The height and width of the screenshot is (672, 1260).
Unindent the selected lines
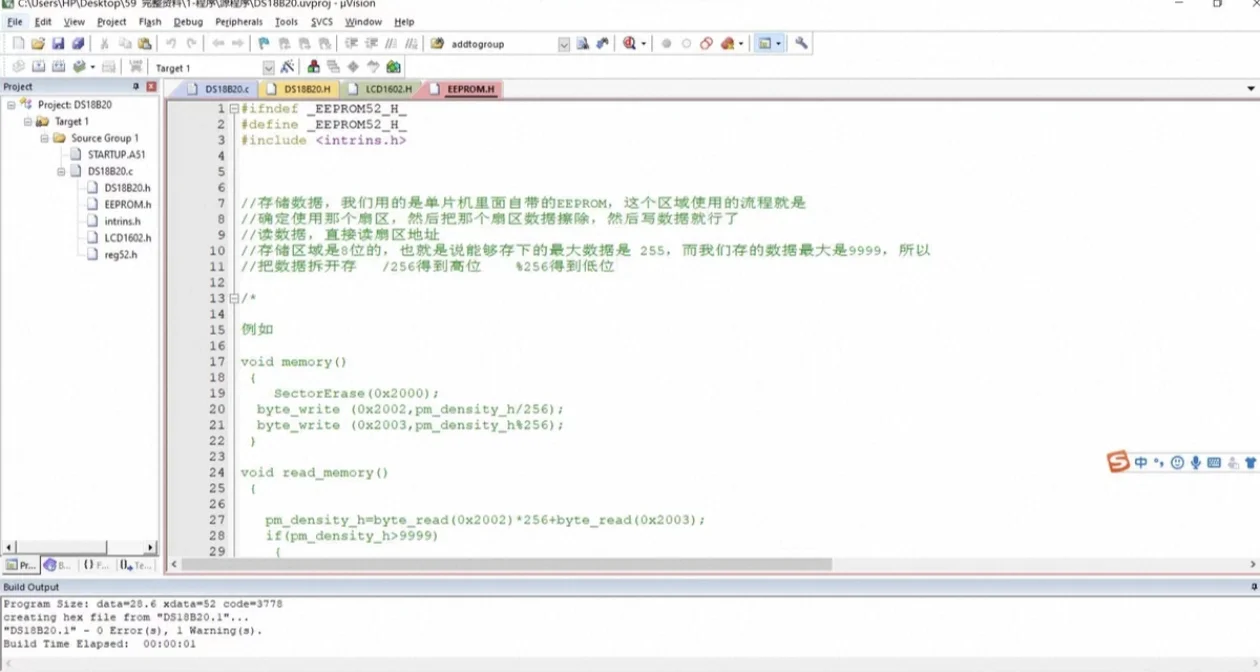371,44
